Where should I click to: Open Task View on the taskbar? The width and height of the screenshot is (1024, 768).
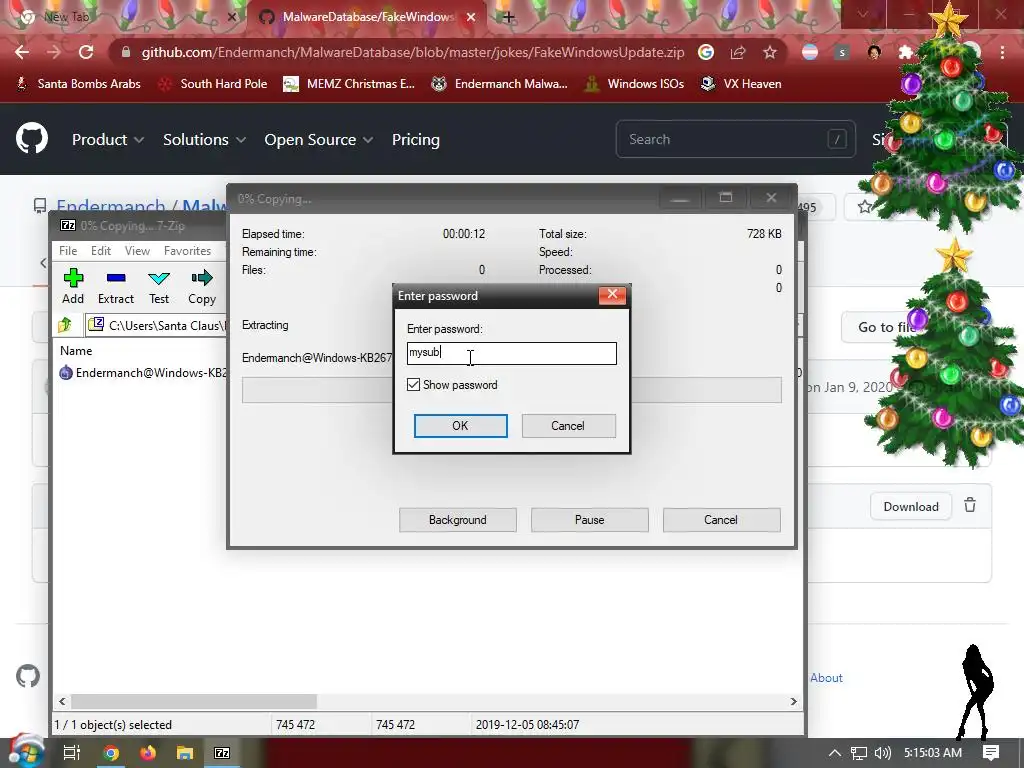coord(71,753)
